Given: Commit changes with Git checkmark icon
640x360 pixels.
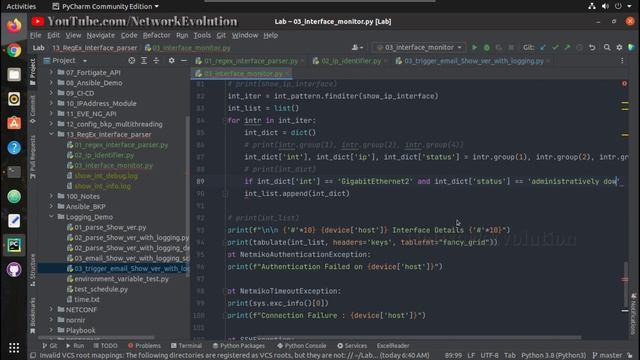Looking at the screenshot, I should tap(555, 48).
